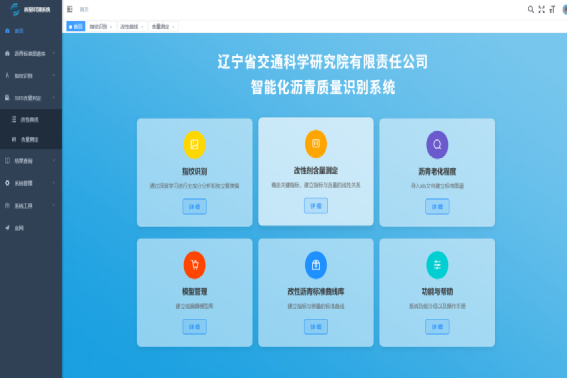
Task: Toggle fullscreen using the header expand icon
Action: coord(541,9)
